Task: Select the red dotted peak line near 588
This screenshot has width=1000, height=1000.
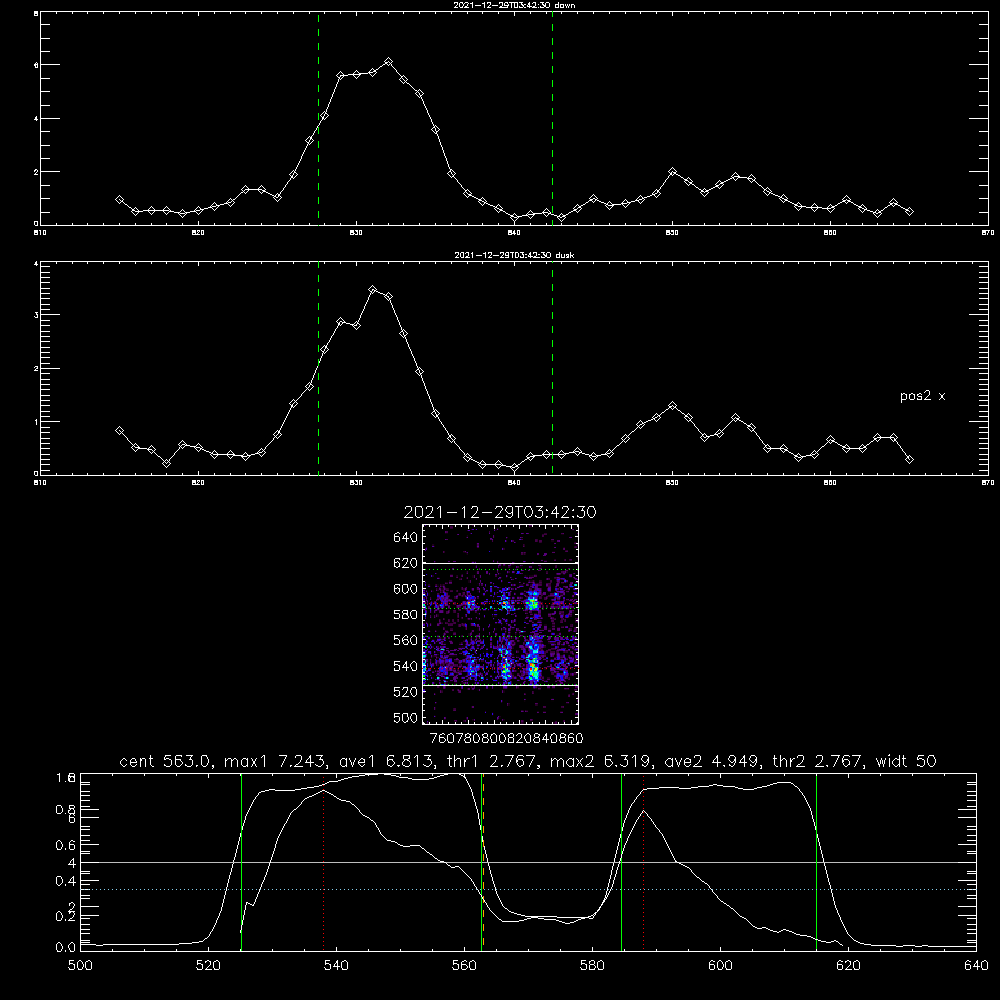Action: tap(643, 862)
